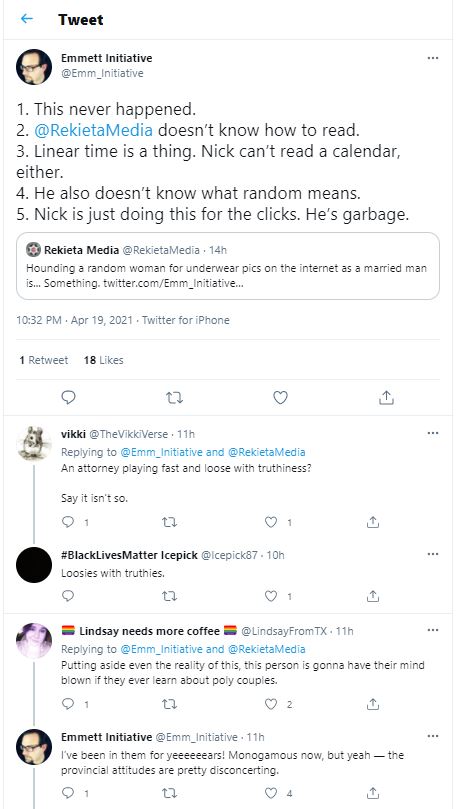The height and width of the screenshot is (809, 458).
Task: Like the 'Loosies with truthies' reply
Action: click(271, 596)
